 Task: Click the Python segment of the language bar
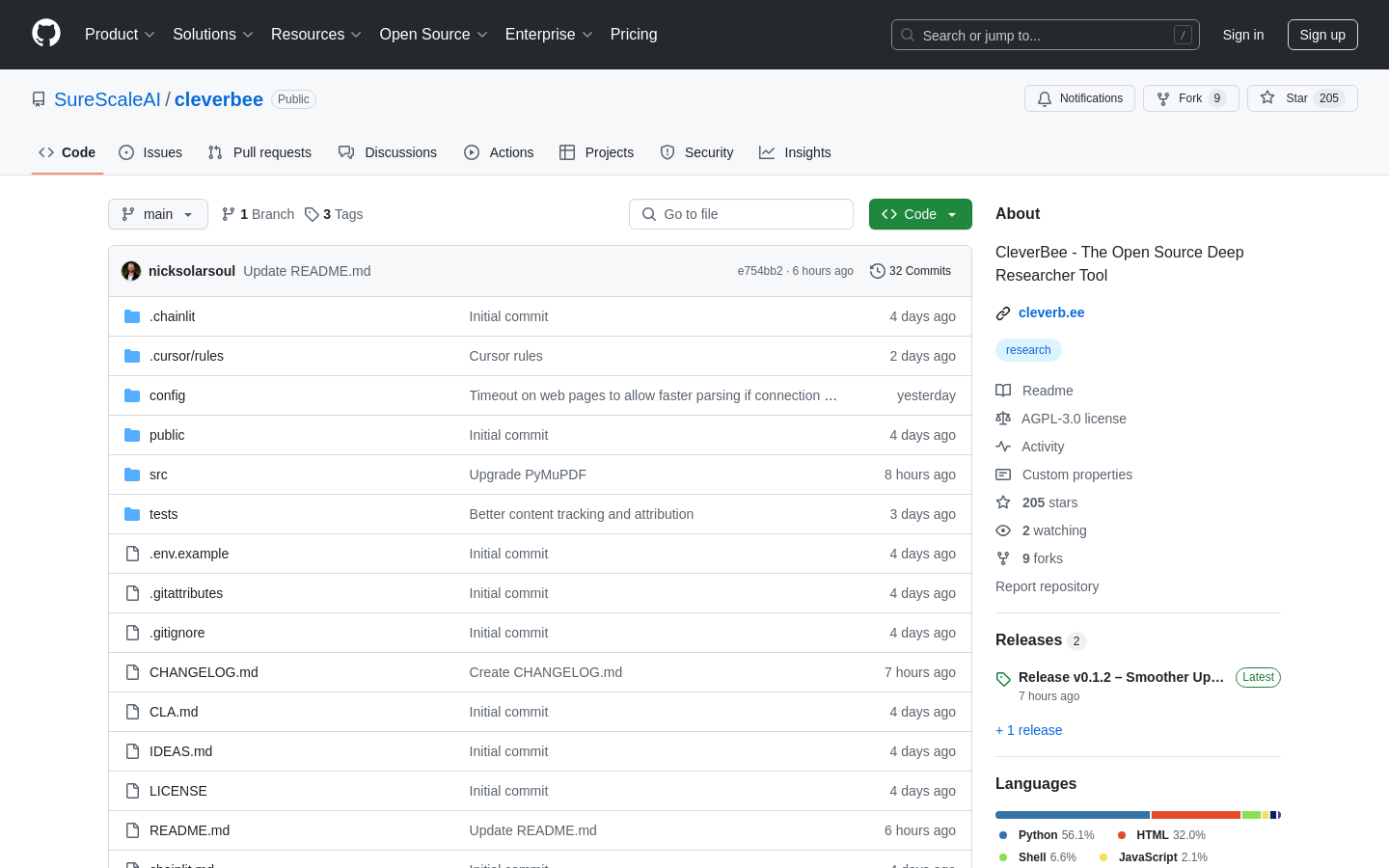point(1073,815)
